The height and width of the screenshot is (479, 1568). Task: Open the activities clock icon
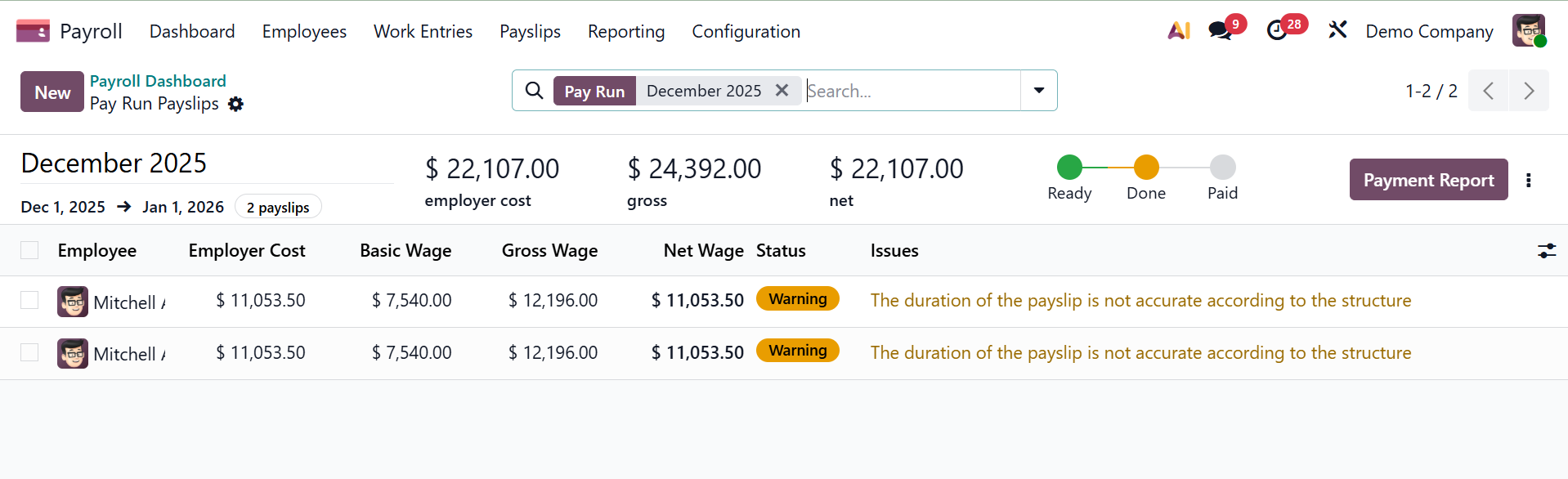click(x=1277, y=31)
